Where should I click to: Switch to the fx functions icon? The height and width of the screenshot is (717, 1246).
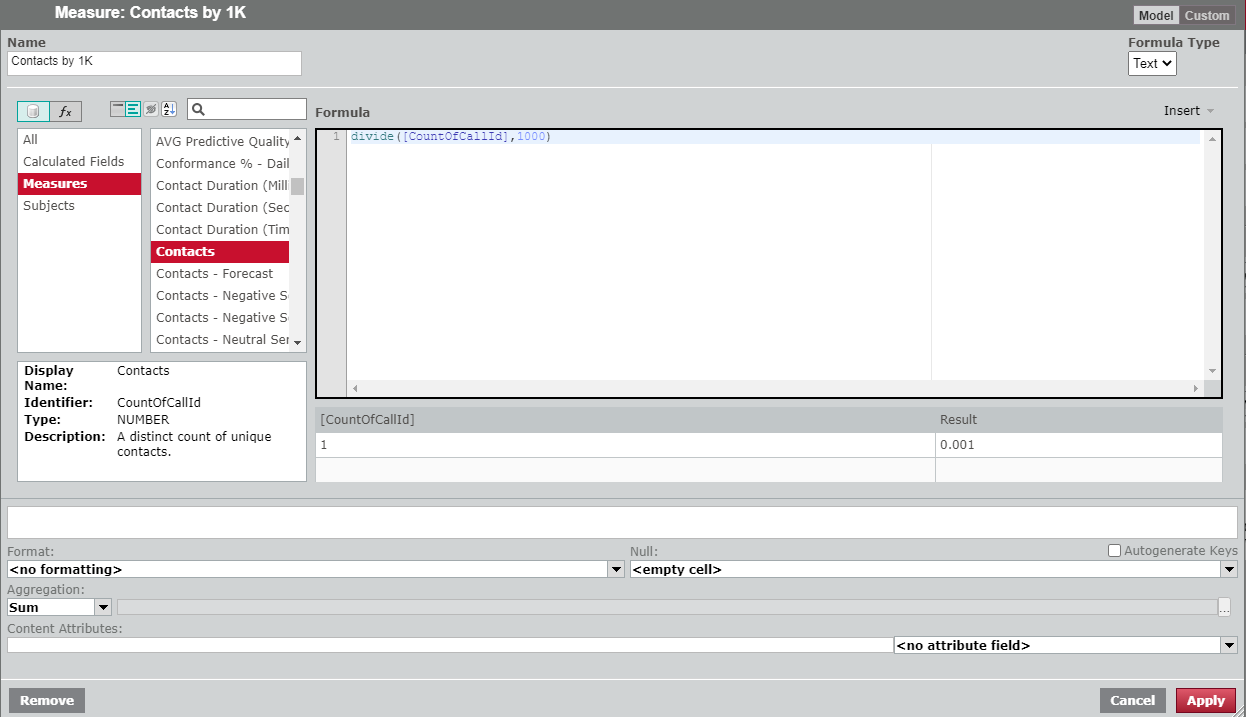click(66, 111)
